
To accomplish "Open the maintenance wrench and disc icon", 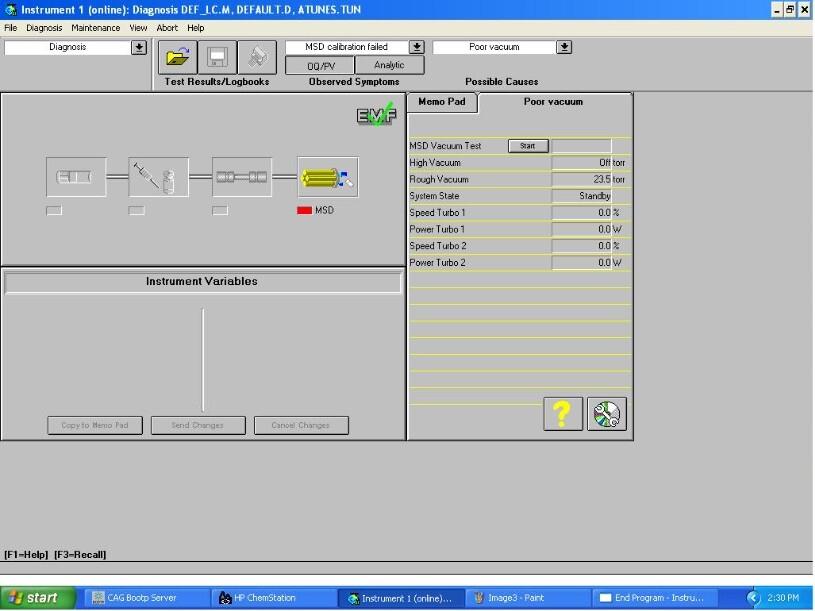I will coord(606,413).
